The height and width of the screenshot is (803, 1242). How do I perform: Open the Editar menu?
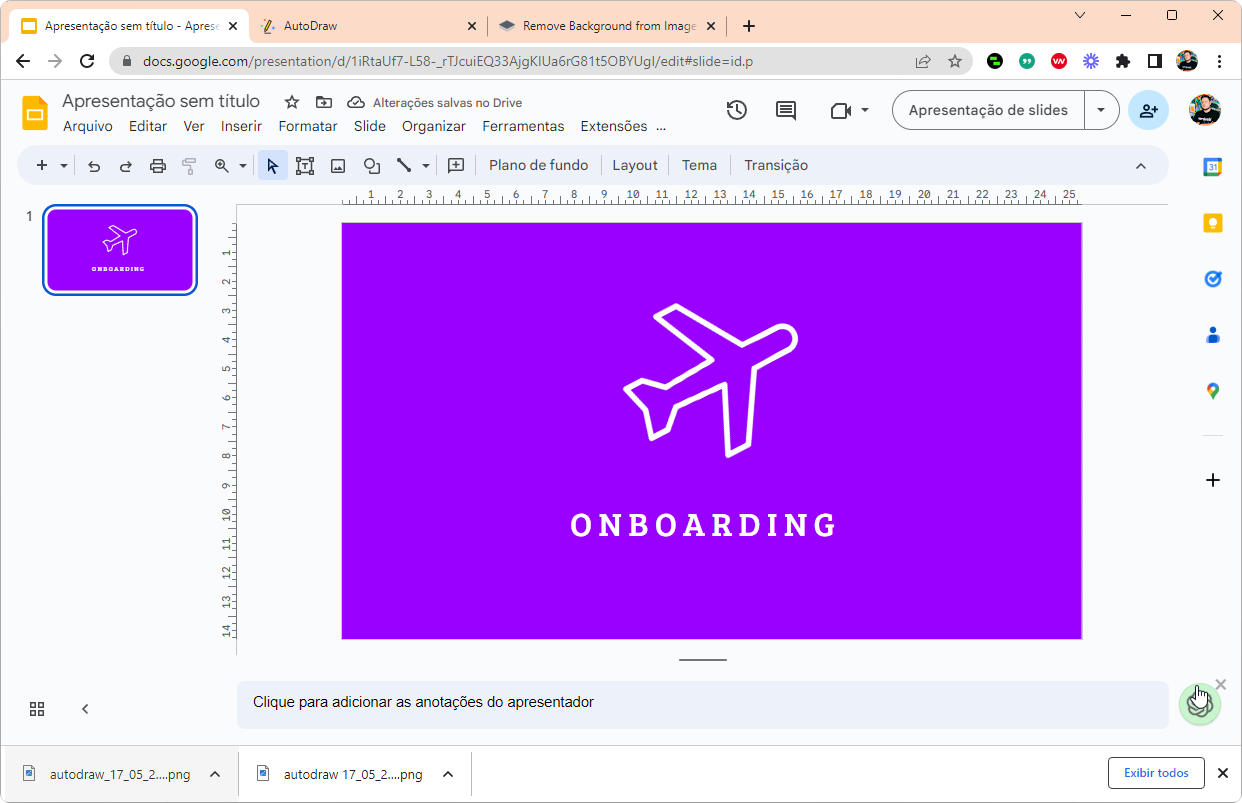pos(148,126)
